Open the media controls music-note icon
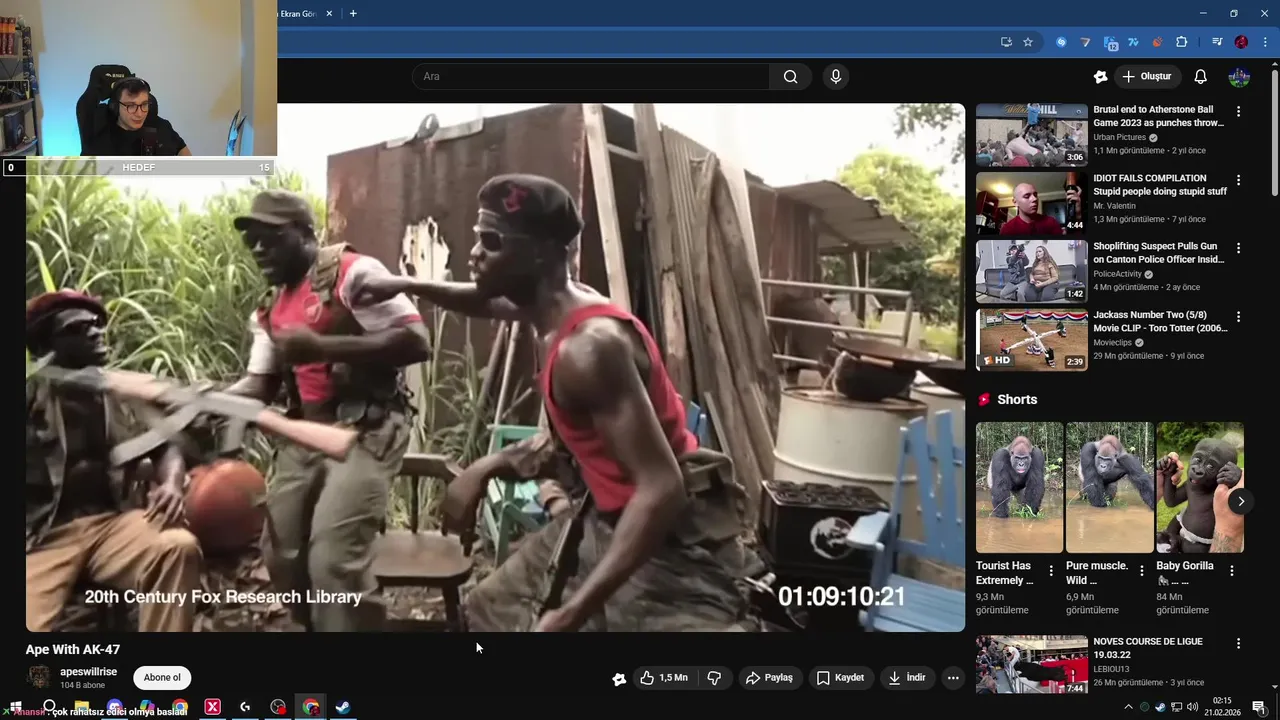The height and width of the screenshot is (720, 1280). tap(1216, 42)
